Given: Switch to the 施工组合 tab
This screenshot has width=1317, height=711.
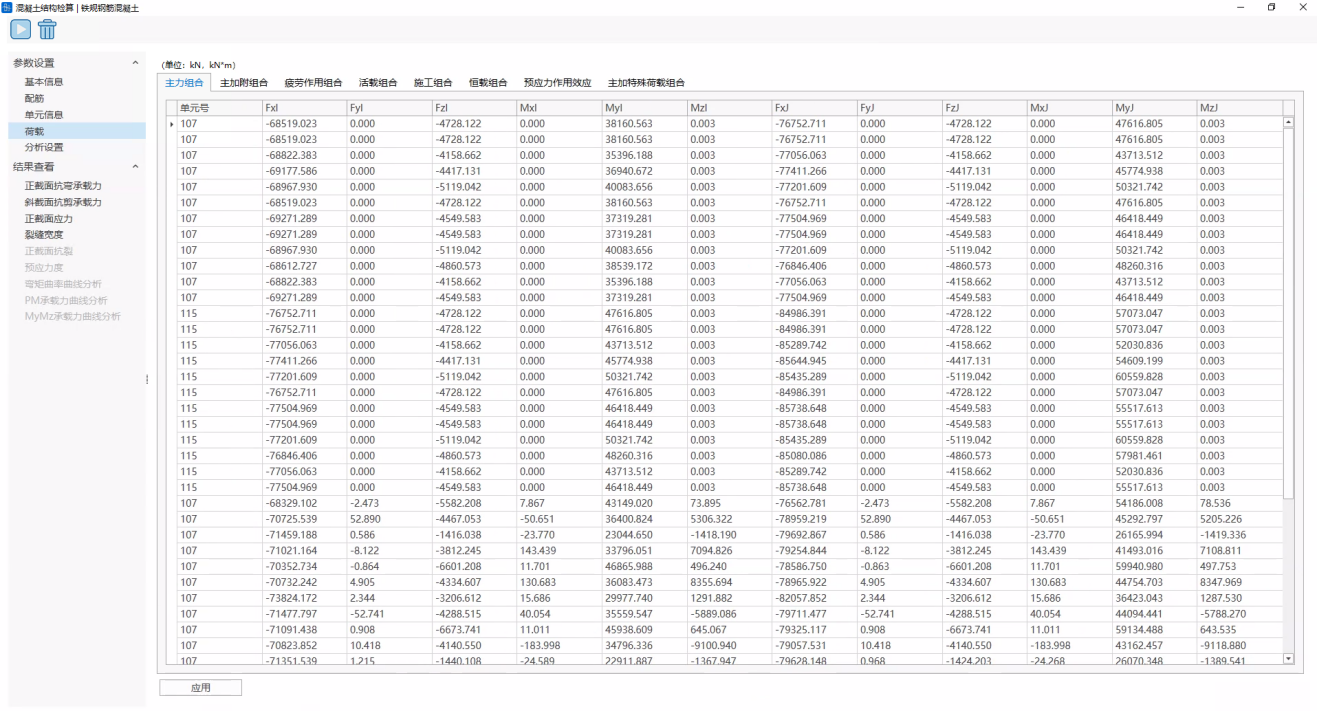Looking at the screenshot, I should click(x=433, y=83).
